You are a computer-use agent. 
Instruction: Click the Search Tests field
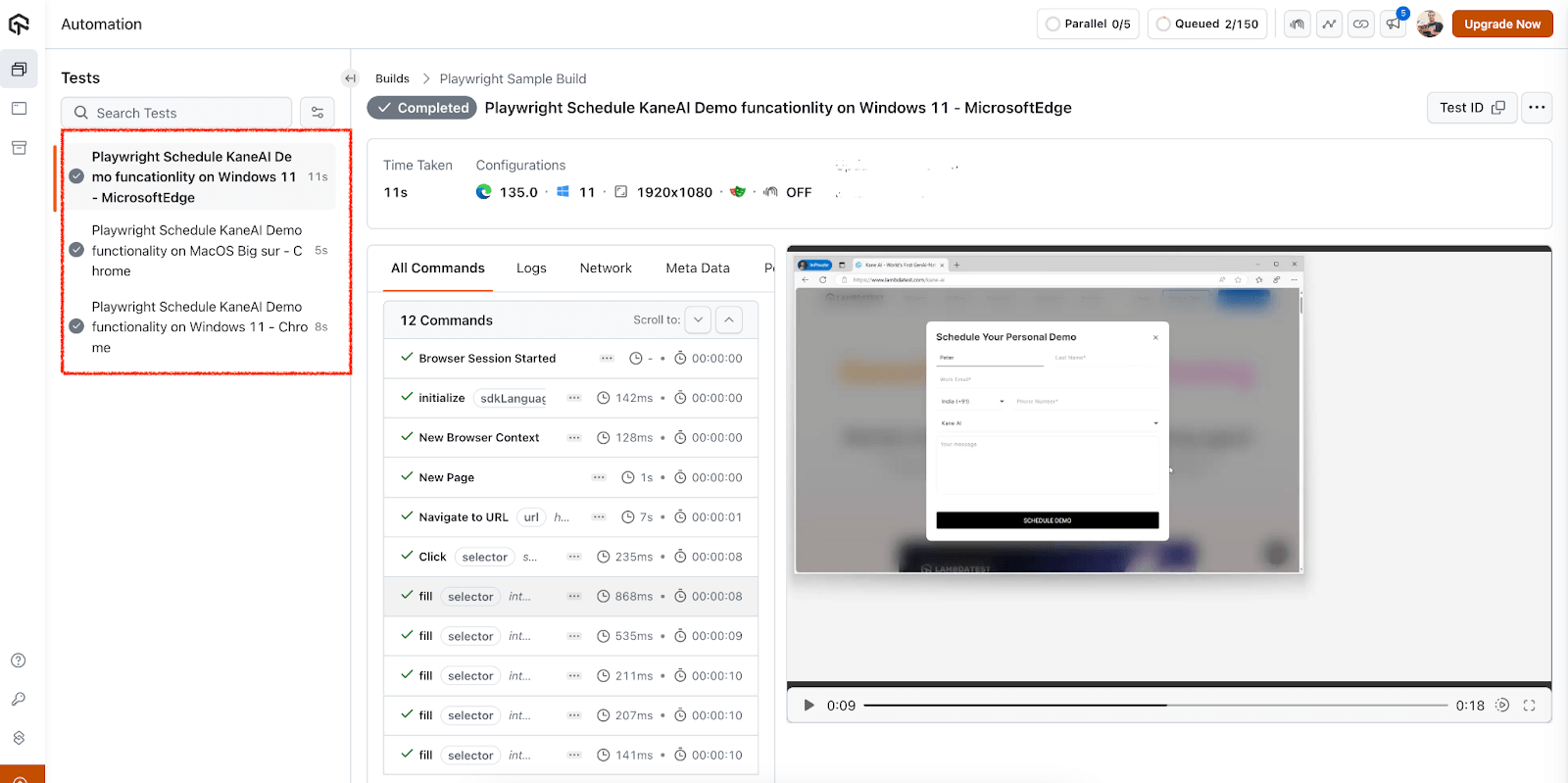(x=176, y=113)
